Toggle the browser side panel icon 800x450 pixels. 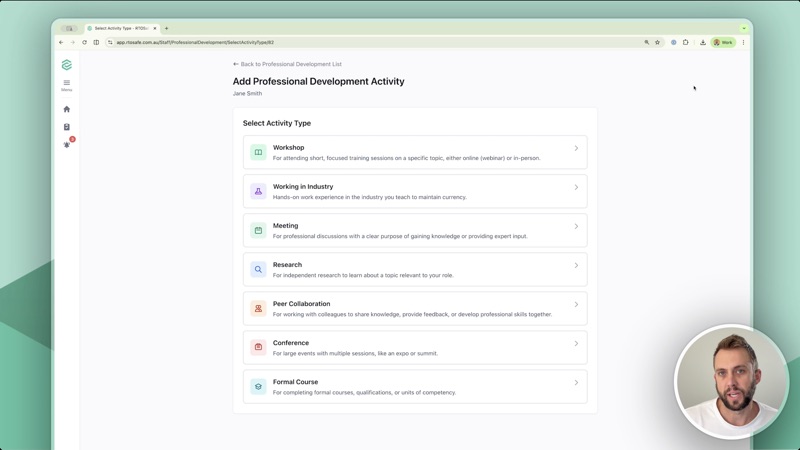point(96,42)
